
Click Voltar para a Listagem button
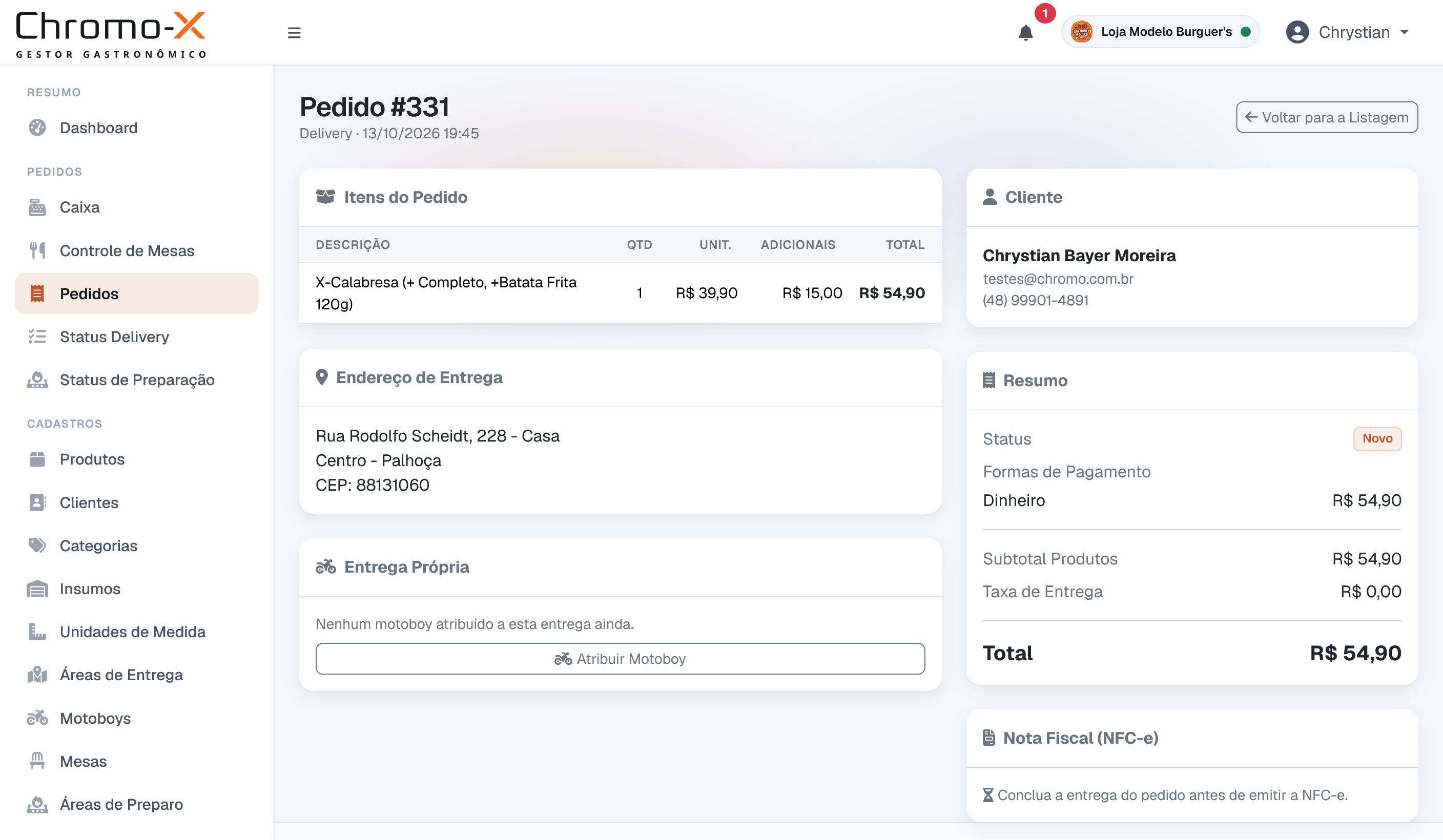[x=1327, y=117]
